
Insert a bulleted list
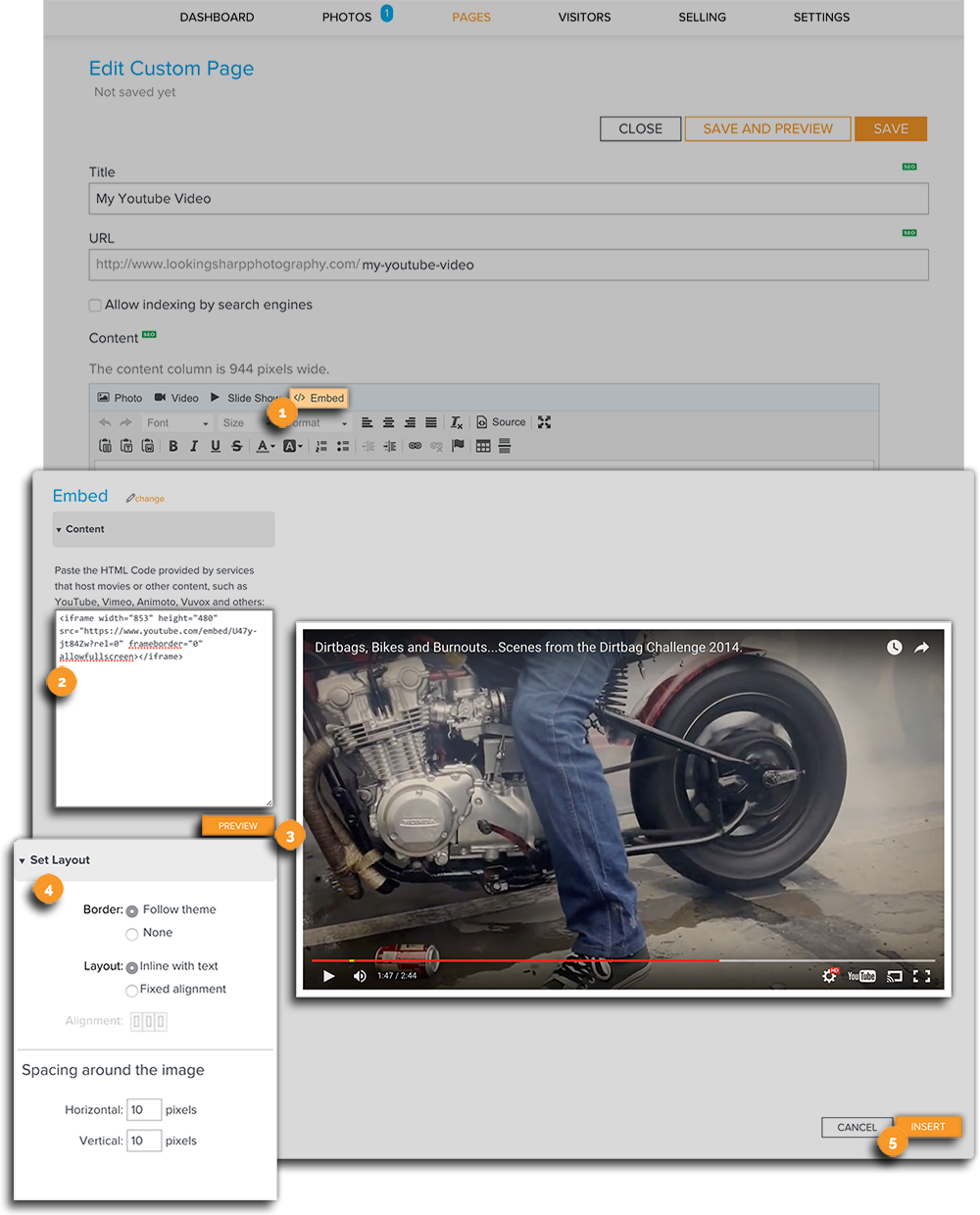pos(343,446)
